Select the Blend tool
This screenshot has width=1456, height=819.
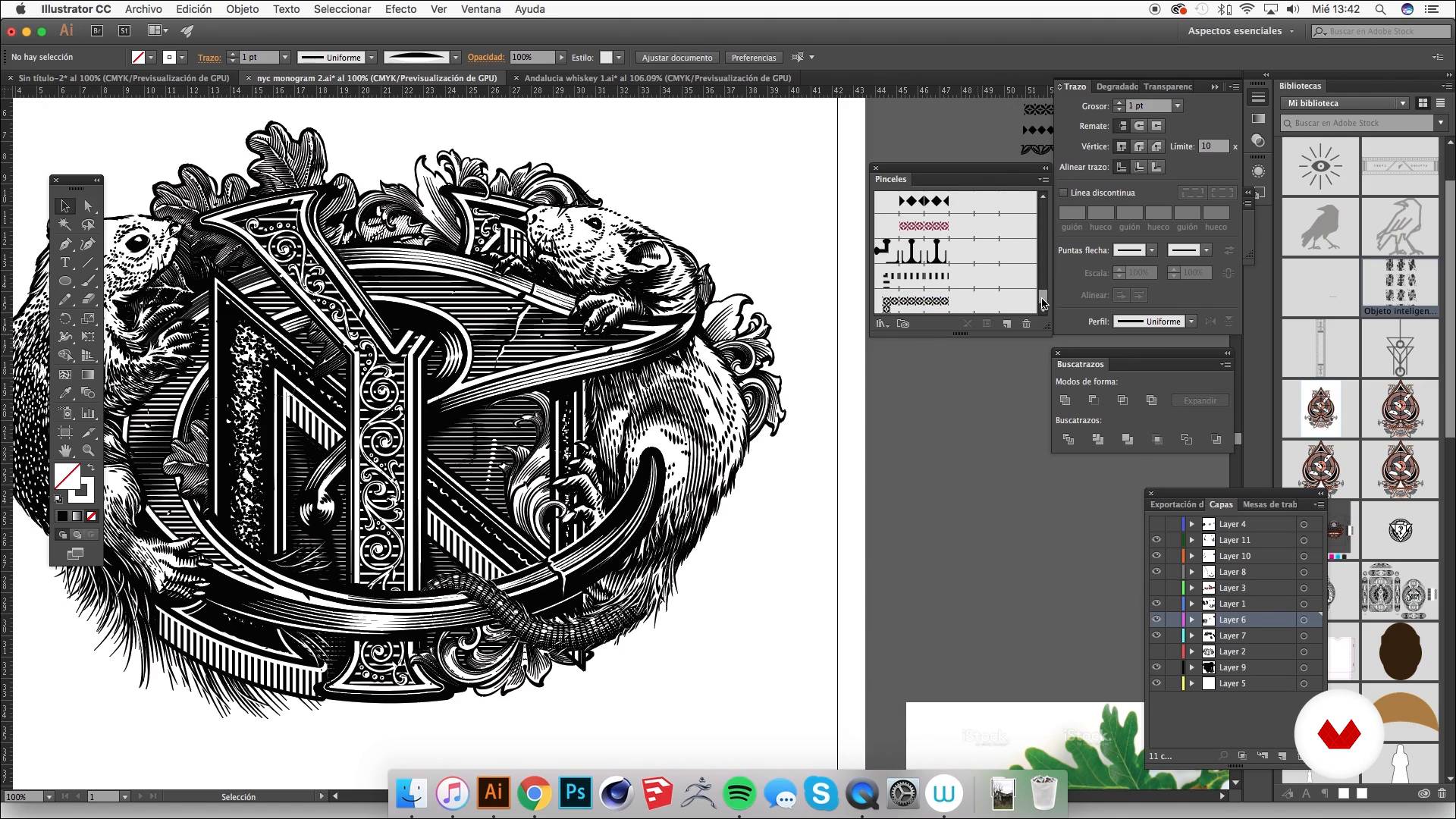[88, 393]
